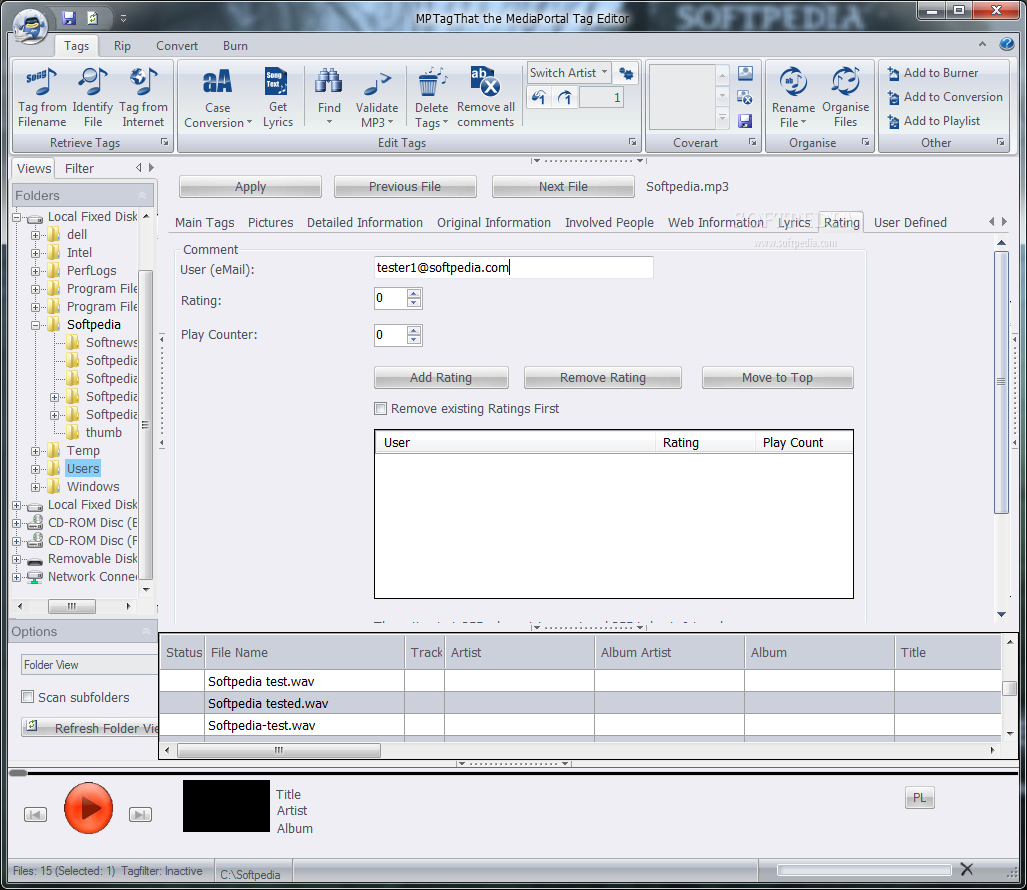The width and height of the screenshot is (1027, 890).
Task: Click the folder tree horizontal scrollbar thumb
Action: click(x=72, y=606)
